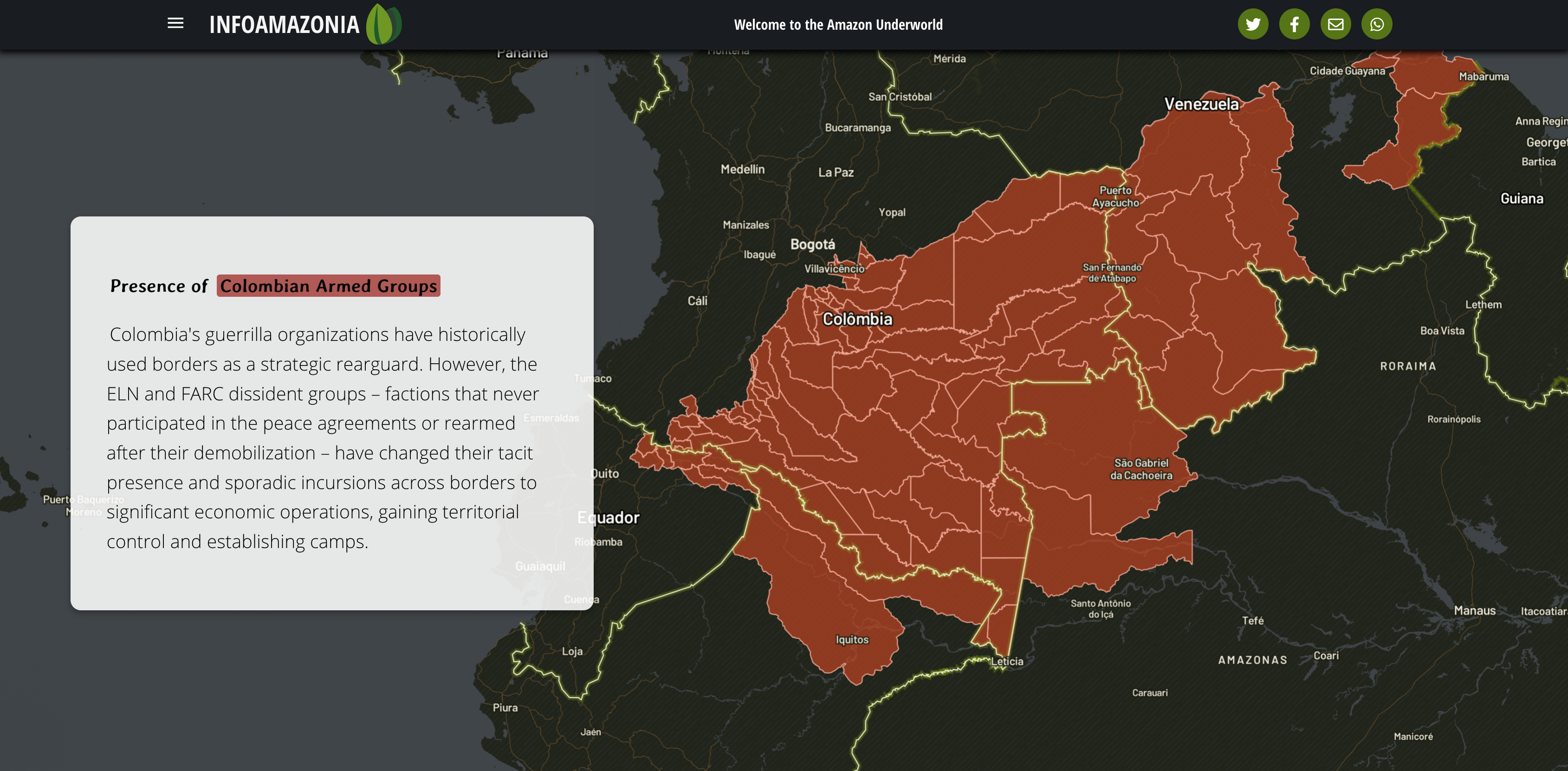Share the story via email icon
The width and height of the screenshot is (1568, 771).
click(x=1335, y=24)
